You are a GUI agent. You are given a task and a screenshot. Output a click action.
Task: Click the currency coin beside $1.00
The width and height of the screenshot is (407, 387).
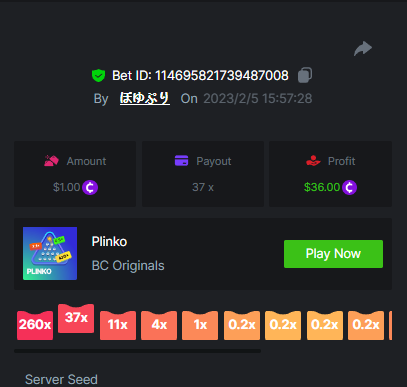tap(90, 187)
